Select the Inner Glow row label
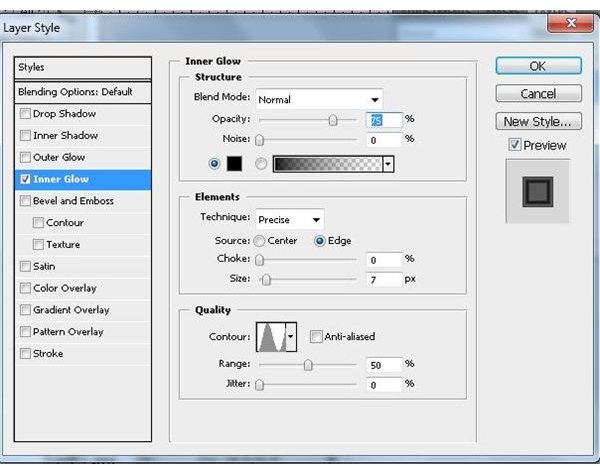 pos(61,179)
